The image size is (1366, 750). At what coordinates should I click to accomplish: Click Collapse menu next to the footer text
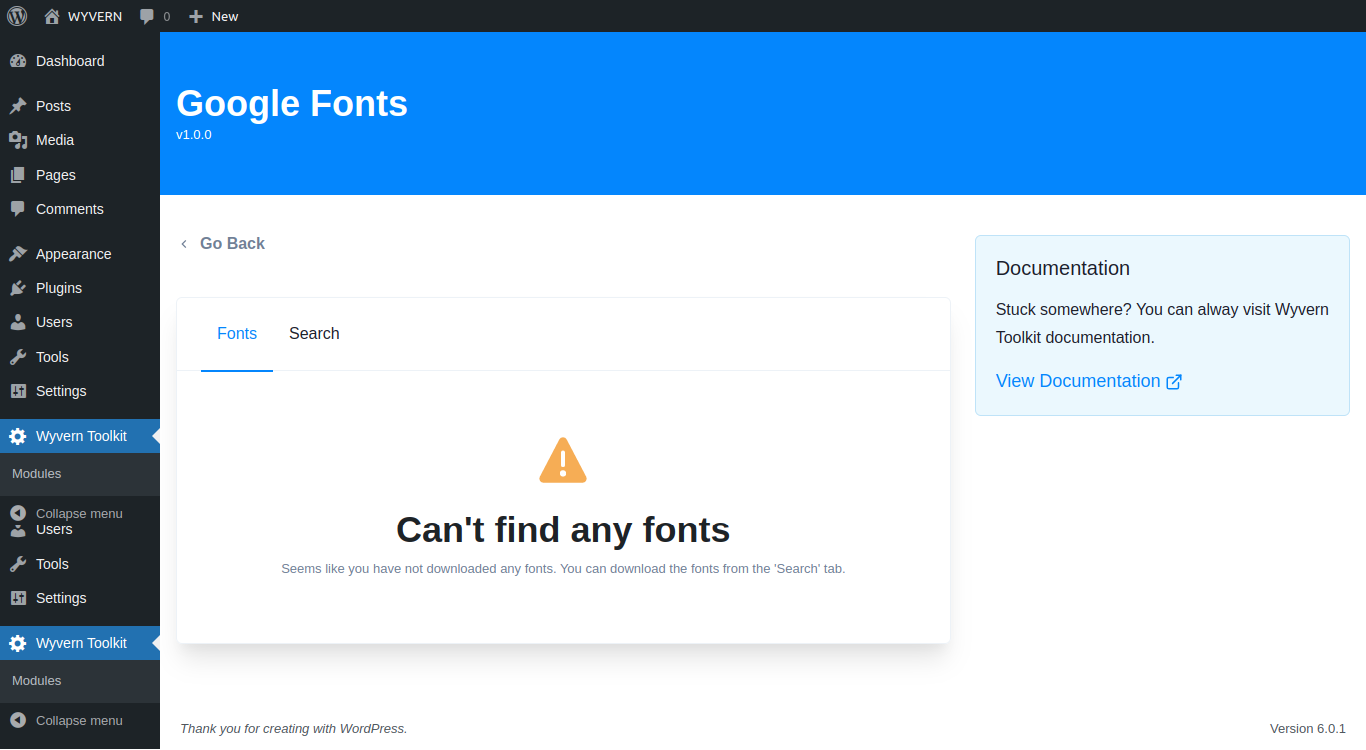pos(80,720)
